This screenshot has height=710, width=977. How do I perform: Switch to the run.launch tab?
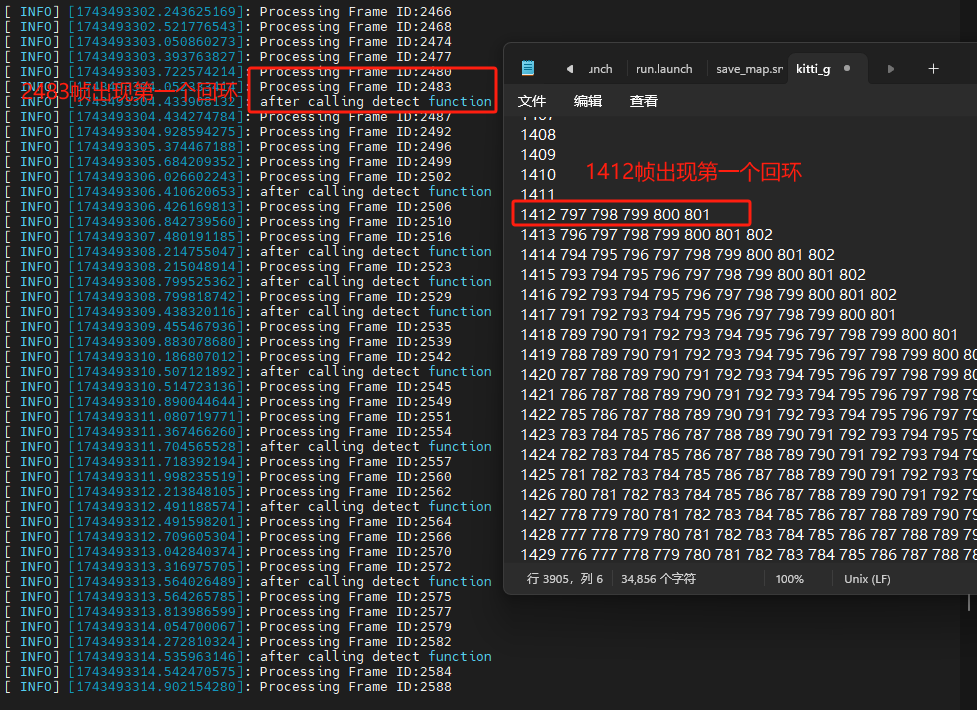(664, 68)
